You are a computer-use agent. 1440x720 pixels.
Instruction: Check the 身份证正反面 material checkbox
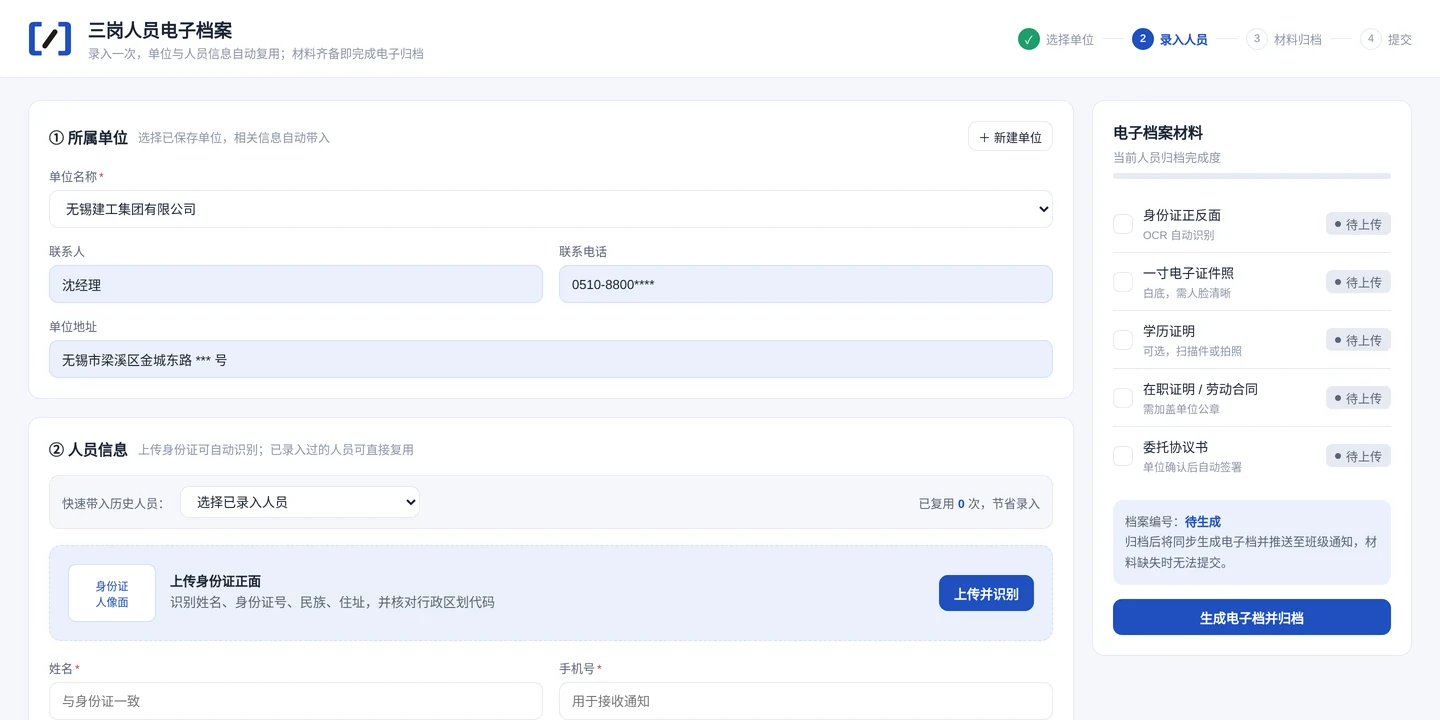1123,224
